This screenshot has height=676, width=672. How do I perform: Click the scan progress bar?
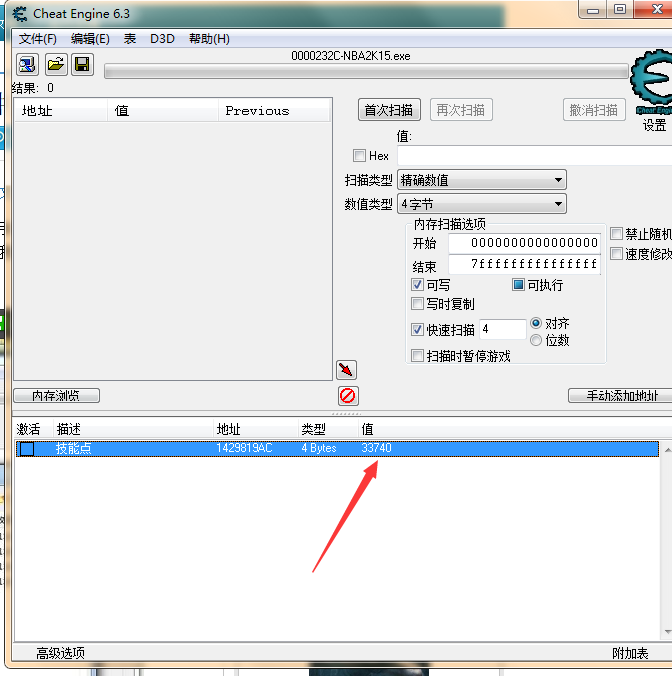366,71
